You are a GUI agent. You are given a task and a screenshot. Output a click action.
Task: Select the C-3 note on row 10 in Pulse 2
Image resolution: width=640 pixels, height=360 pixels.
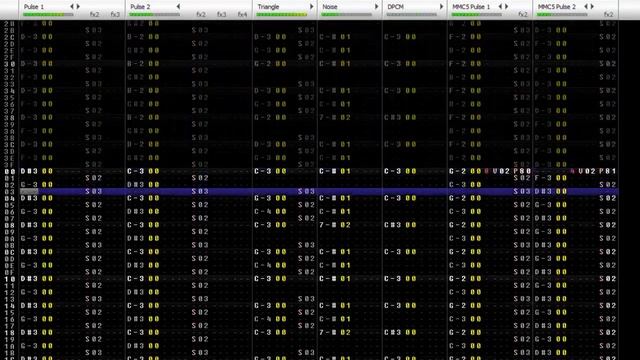(136, 279)
